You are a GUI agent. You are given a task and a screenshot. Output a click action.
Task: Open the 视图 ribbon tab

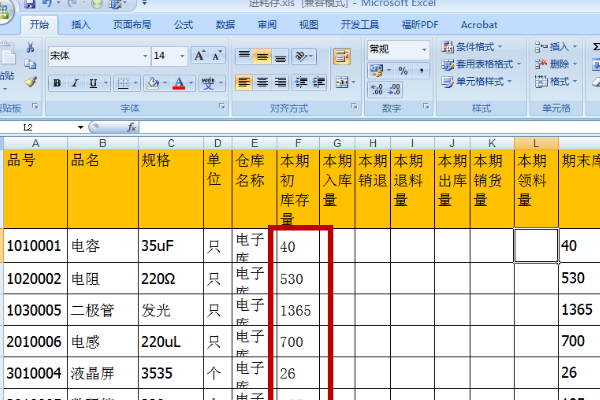[308, 25]
